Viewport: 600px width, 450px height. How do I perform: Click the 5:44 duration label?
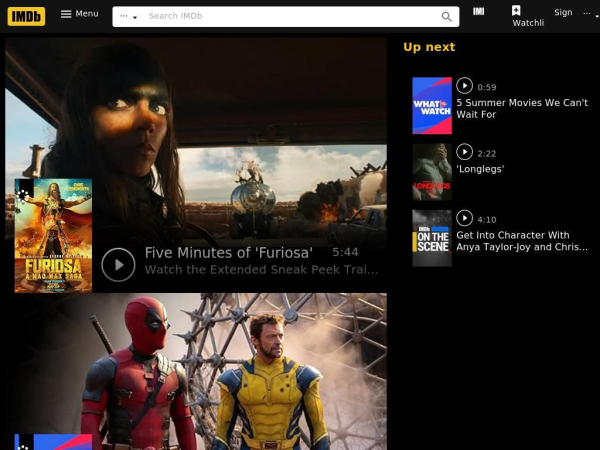pos(345,252)
